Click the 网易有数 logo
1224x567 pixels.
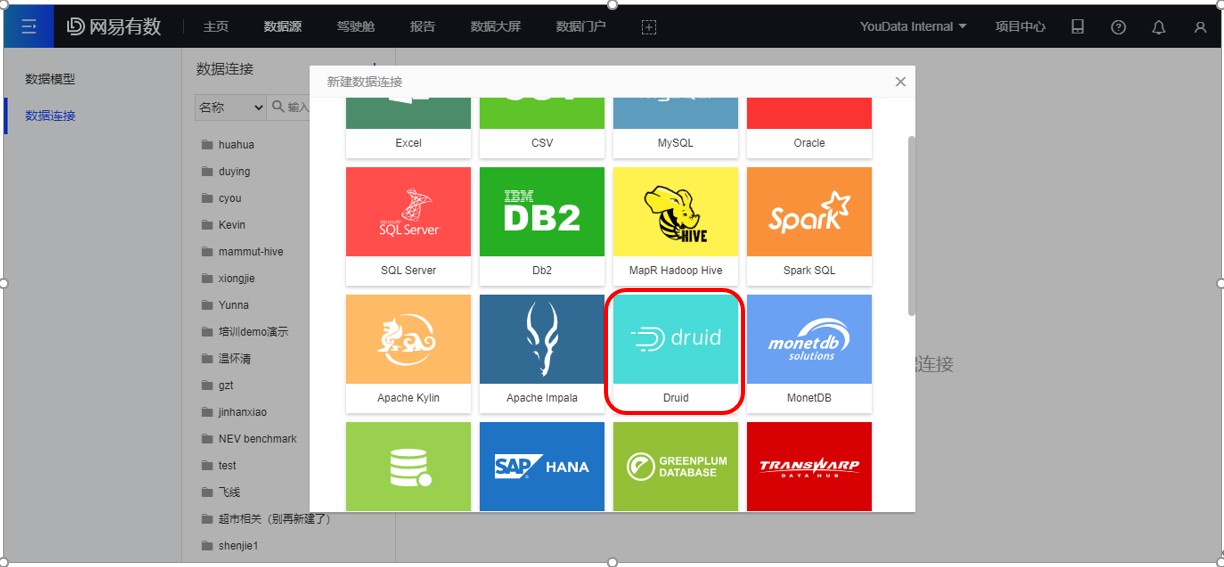[x=114, y=27]
